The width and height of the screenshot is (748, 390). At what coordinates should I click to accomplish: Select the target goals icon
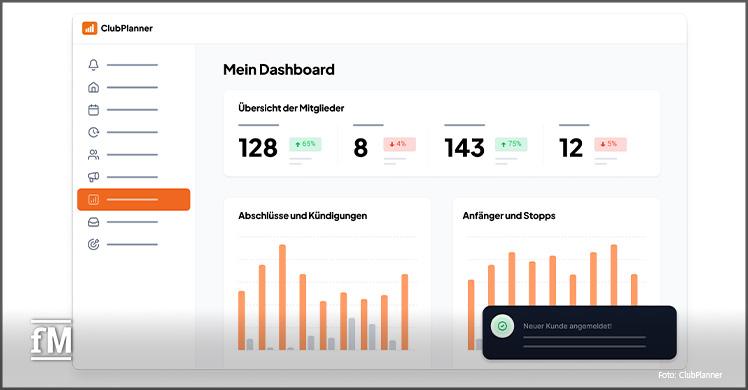94,244
